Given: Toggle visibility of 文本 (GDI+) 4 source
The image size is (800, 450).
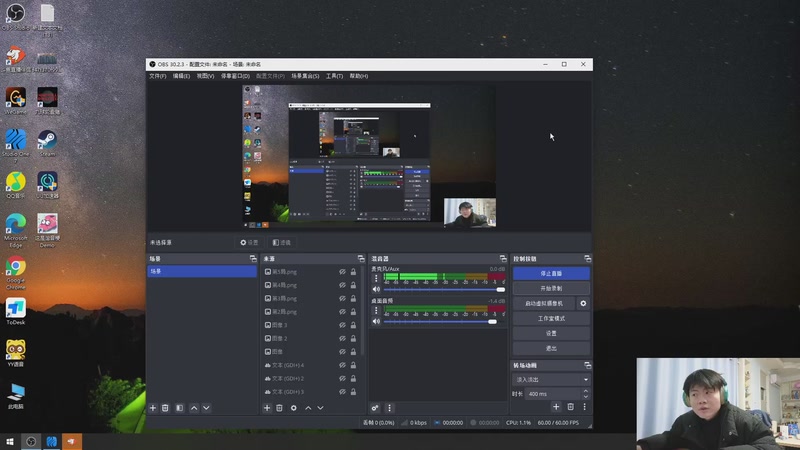Looking at the screenshot, I should [x=342, y=365].
